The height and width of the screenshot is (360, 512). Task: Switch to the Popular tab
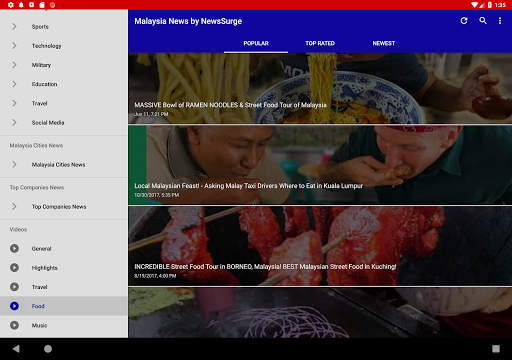(256, 43)
